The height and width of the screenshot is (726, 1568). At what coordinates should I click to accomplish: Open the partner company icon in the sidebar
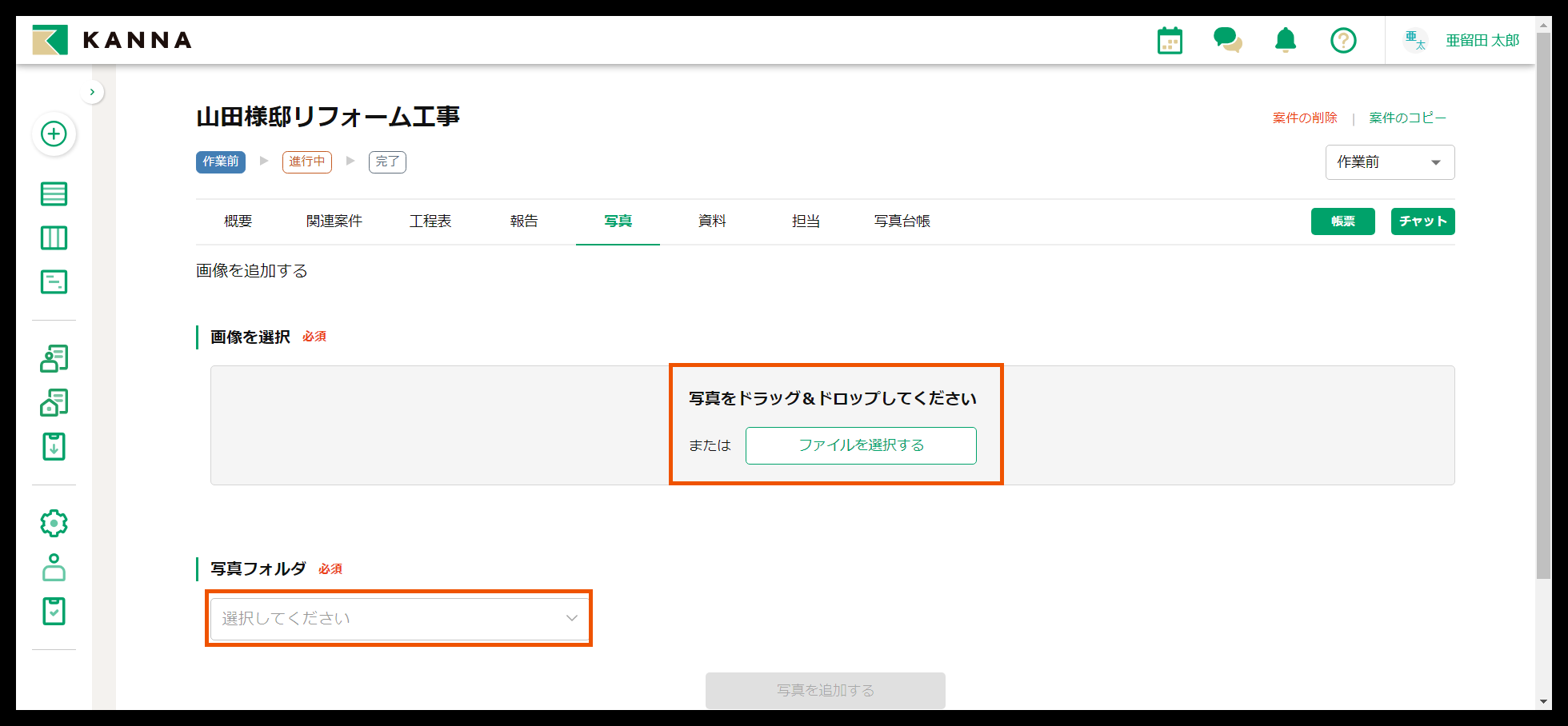tap(54, 402)
